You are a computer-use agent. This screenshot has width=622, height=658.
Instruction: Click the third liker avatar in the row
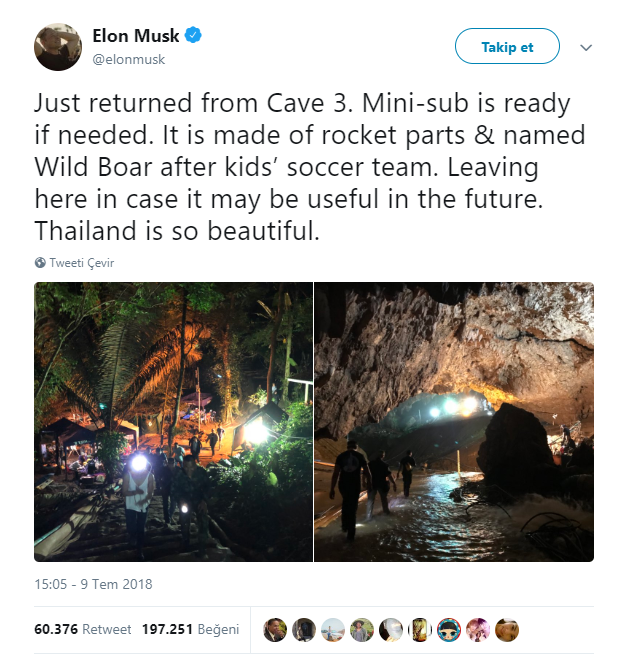coord(333,630)
